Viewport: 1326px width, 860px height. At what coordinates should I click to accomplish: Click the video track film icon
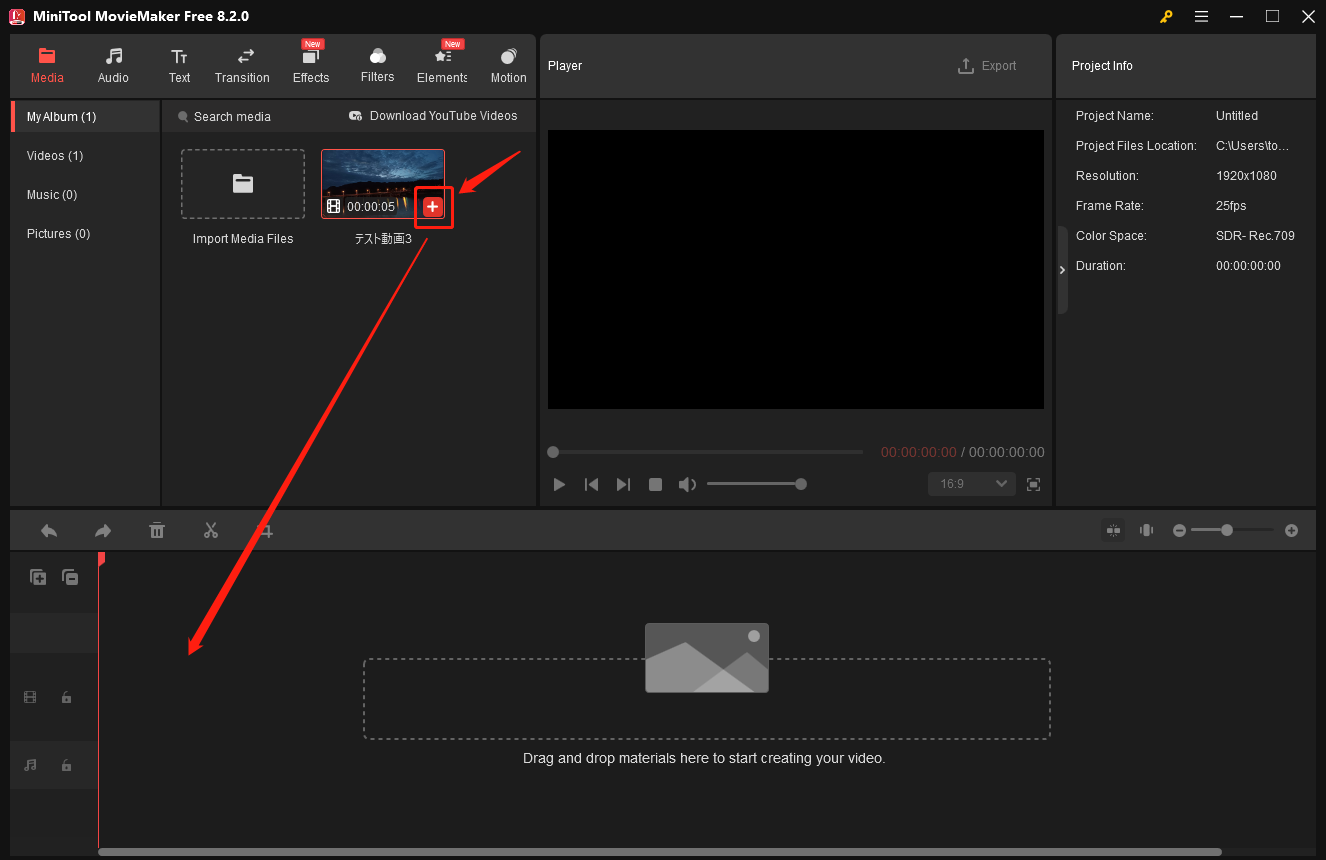(30, 697)
